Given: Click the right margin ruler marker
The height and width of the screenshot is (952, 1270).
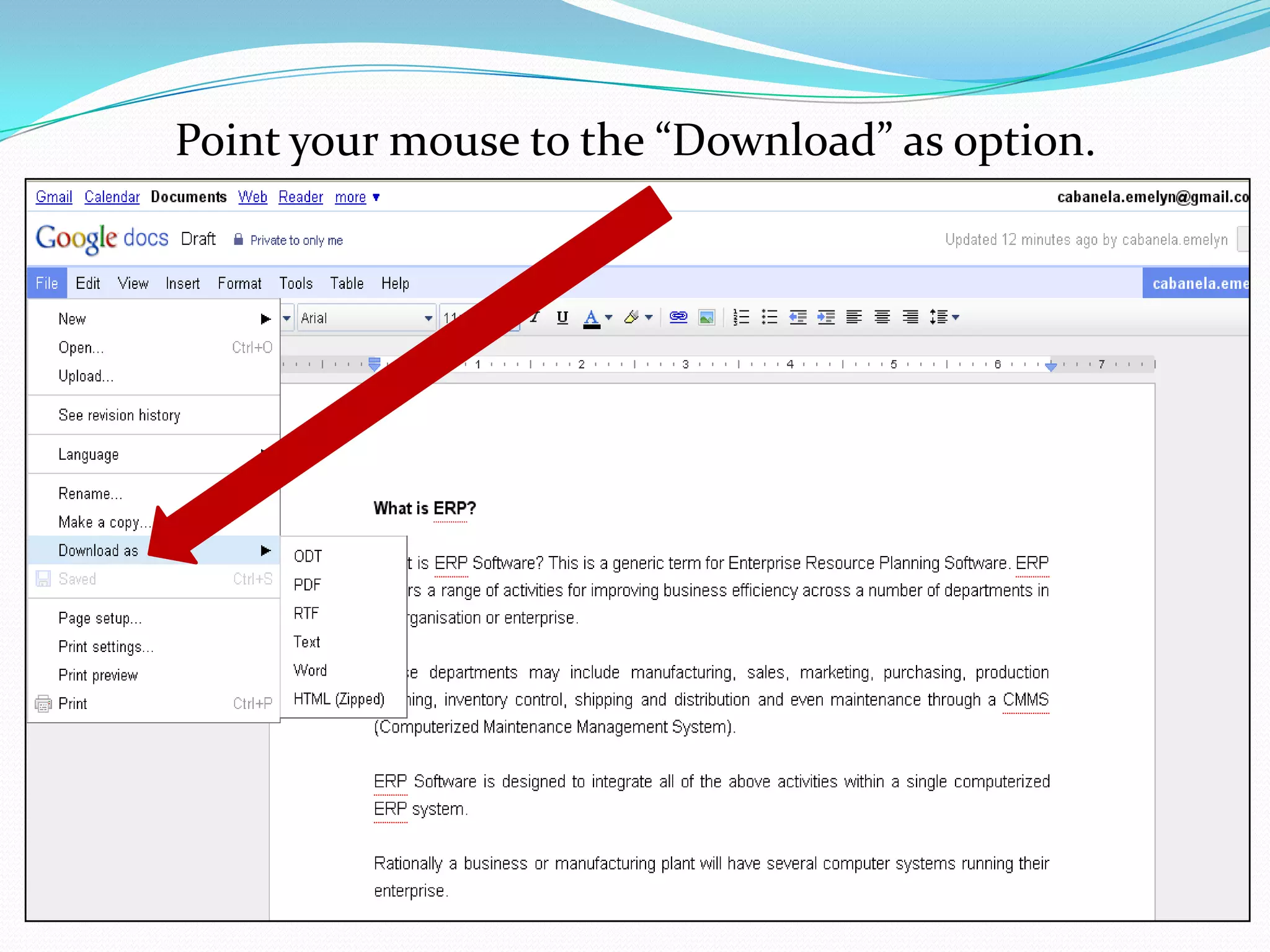Looking at the screenshot, I should [x=1050, y=366].
